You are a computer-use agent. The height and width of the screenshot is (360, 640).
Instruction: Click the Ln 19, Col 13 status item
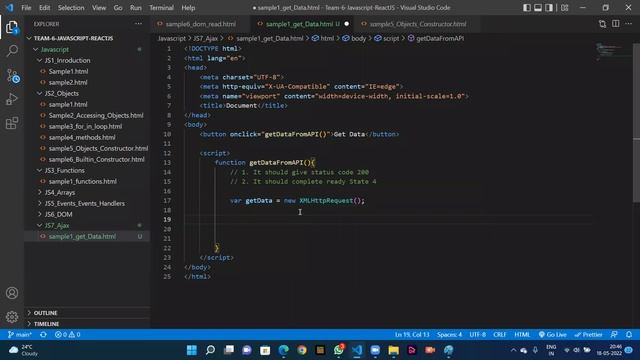(412, 335)
